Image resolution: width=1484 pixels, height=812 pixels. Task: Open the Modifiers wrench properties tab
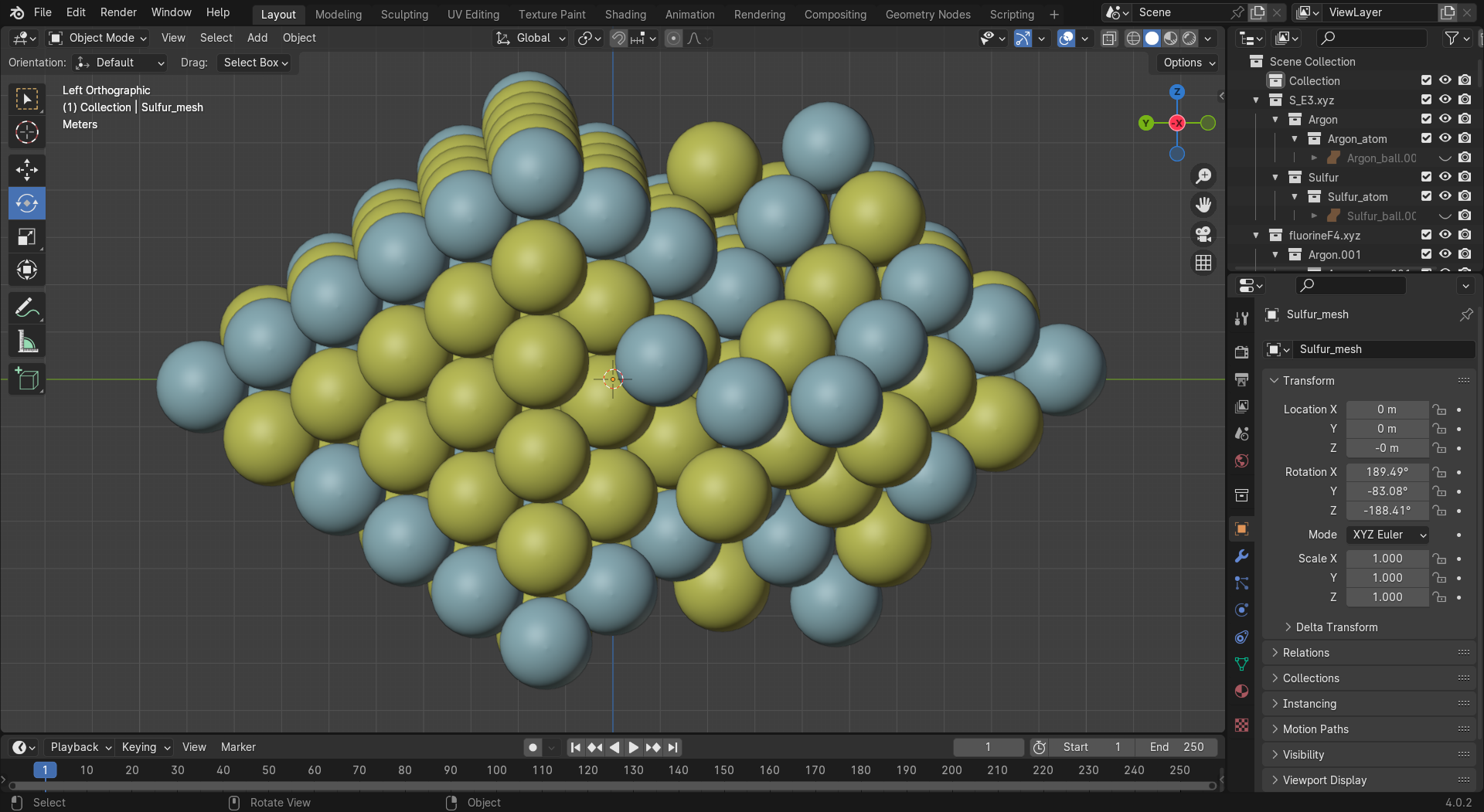click(x=1241, y=556)
